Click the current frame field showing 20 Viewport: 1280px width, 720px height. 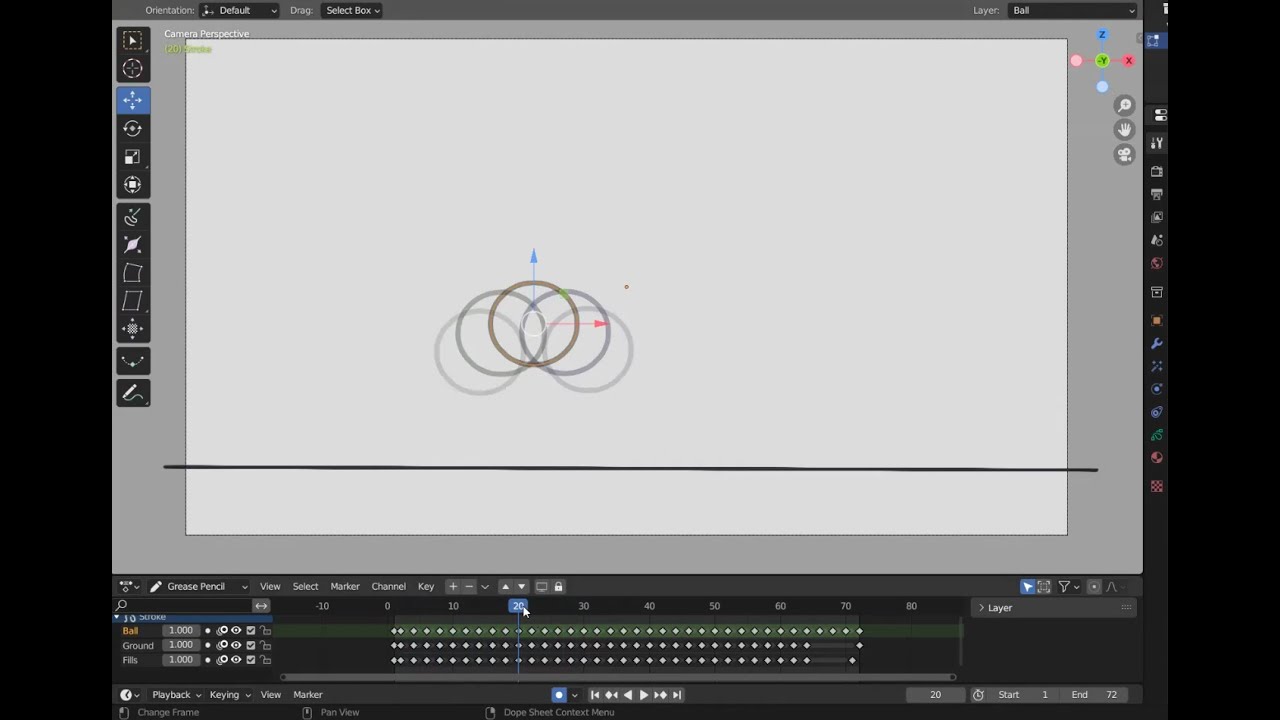(935, 695)
